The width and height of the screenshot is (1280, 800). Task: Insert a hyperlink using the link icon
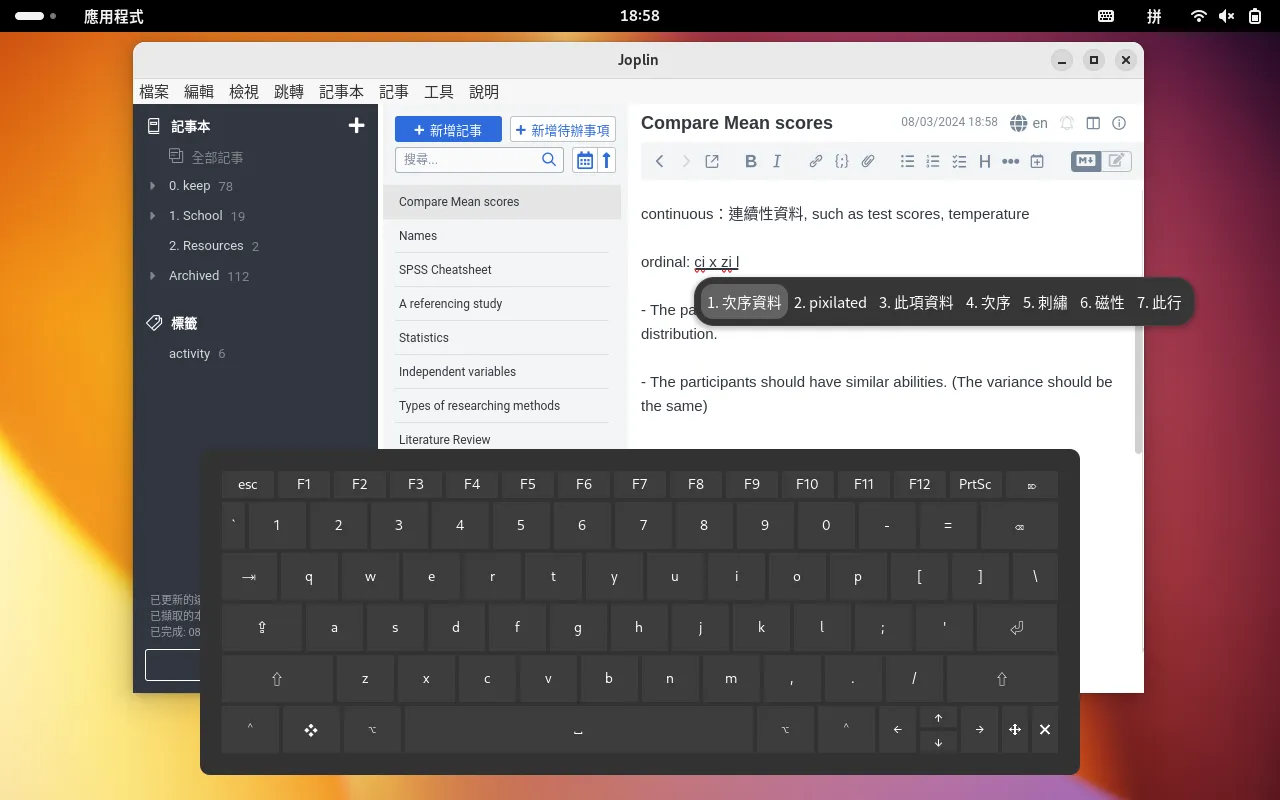click(x=815, y=161)
